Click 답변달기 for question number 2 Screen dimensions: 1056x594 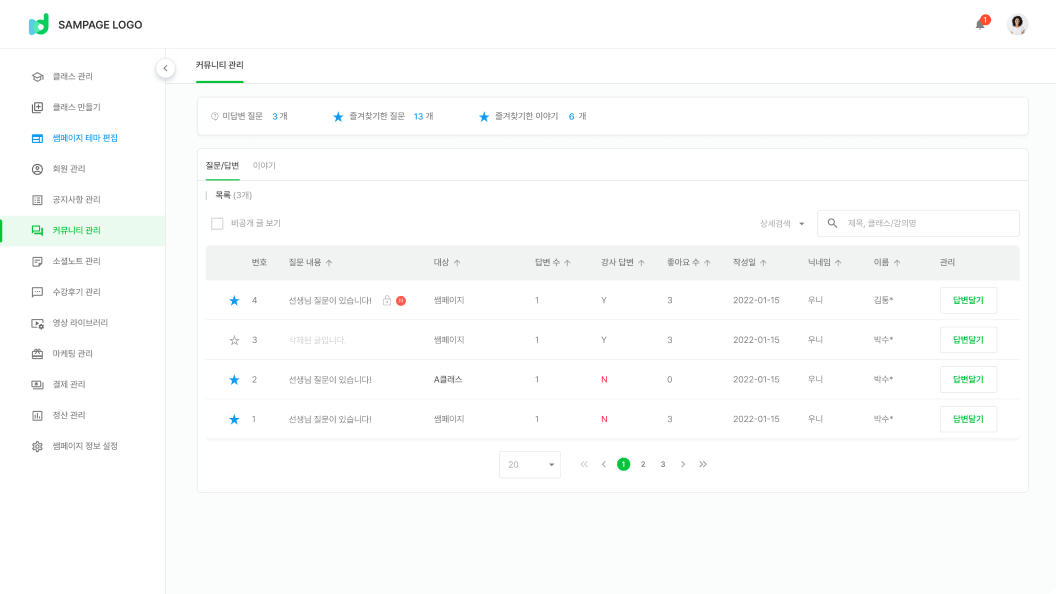point(968,380)
